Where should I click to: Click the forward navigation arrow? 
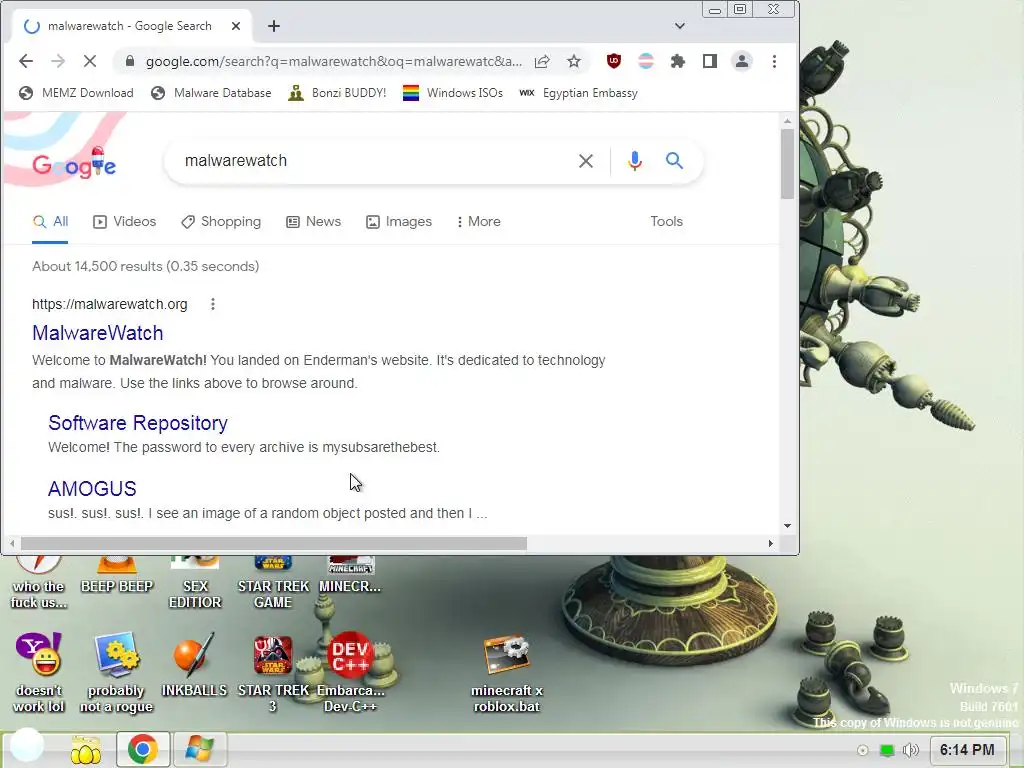(57, 61)
